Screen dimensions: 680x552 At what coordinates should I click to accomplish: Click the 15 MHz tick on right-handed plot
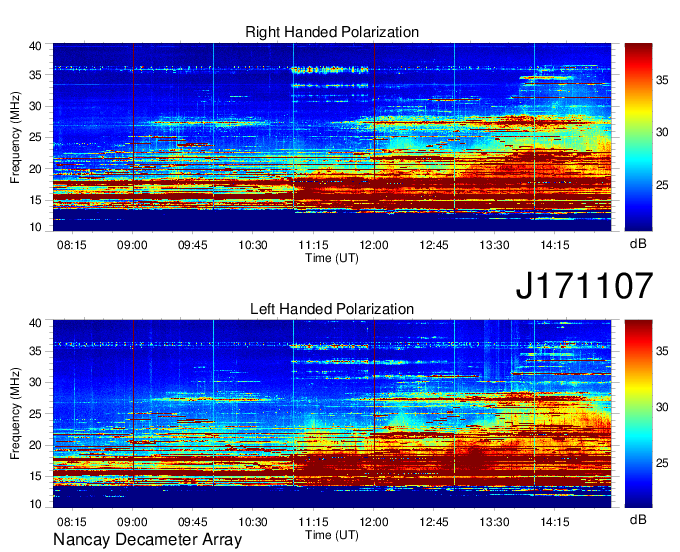pos(36,200)
